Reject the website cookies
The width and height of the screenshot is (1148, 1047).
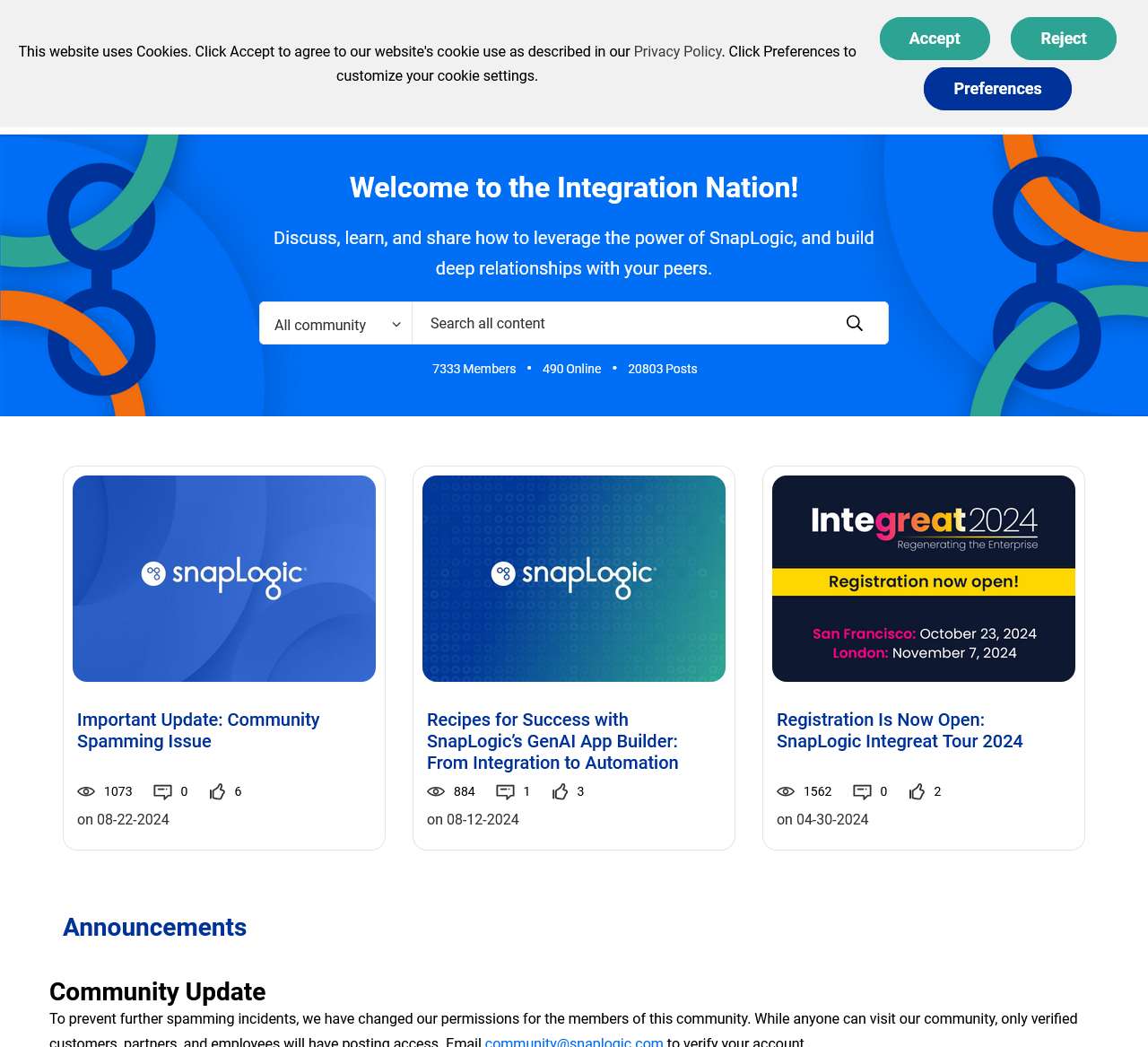(x=1063, y=39)
